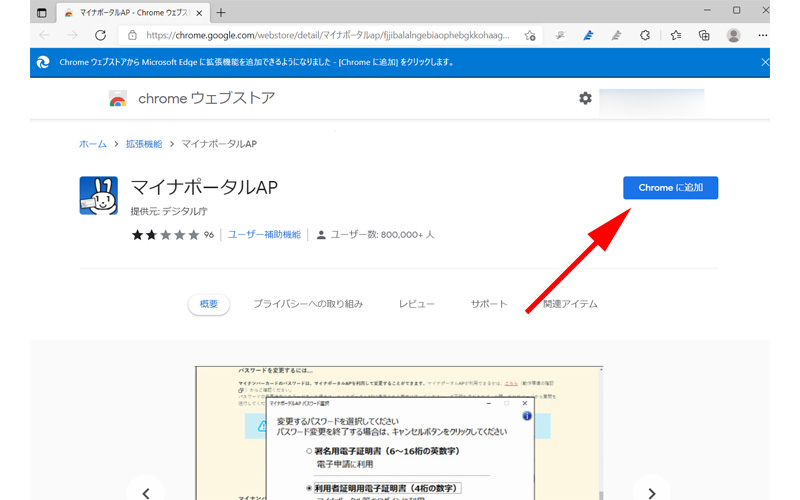Open a new browser tab
The image size is (800, 500).
[220, 13]
